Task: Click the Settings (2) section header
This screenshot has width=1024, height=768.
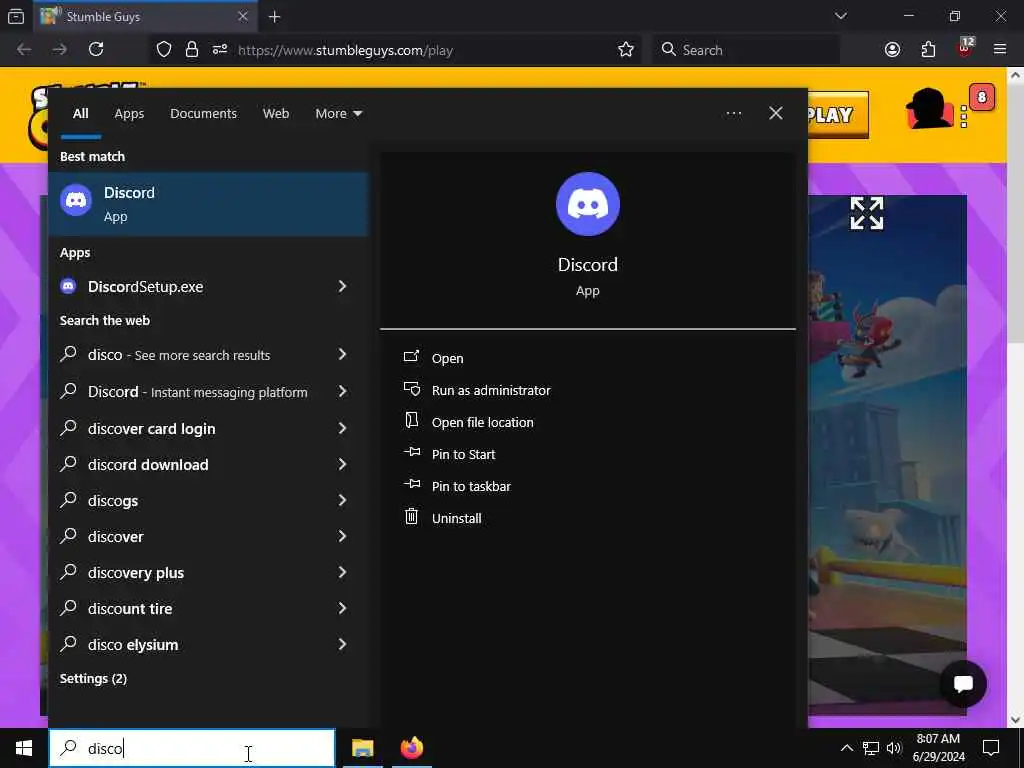Action: (x=93, y=679)
